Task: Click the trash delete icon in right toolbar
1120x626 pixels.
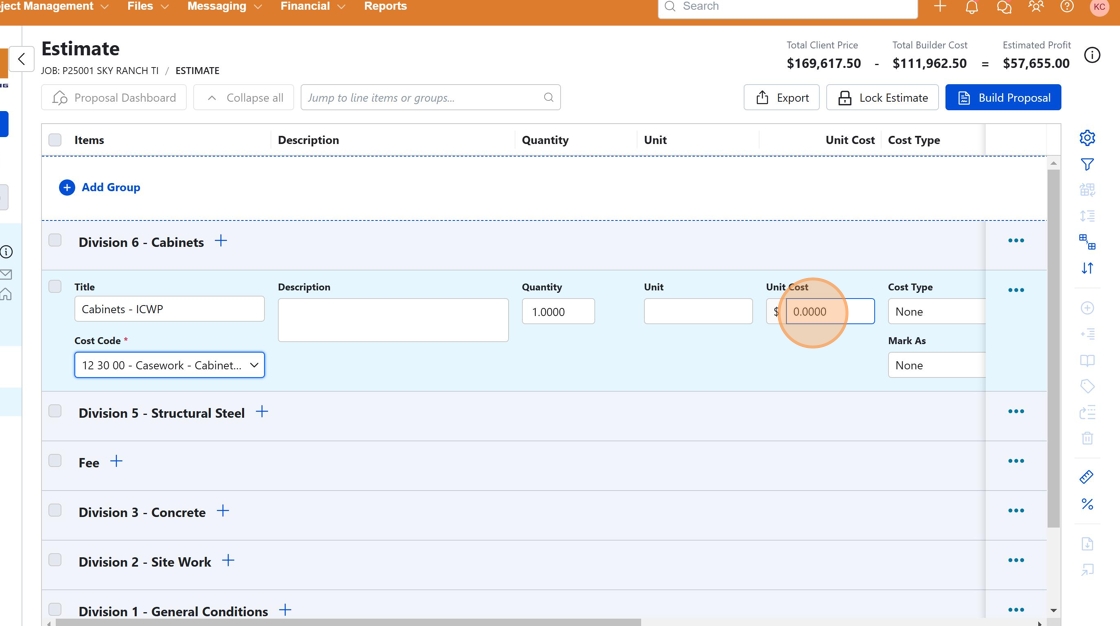Action: (1087, 438)
